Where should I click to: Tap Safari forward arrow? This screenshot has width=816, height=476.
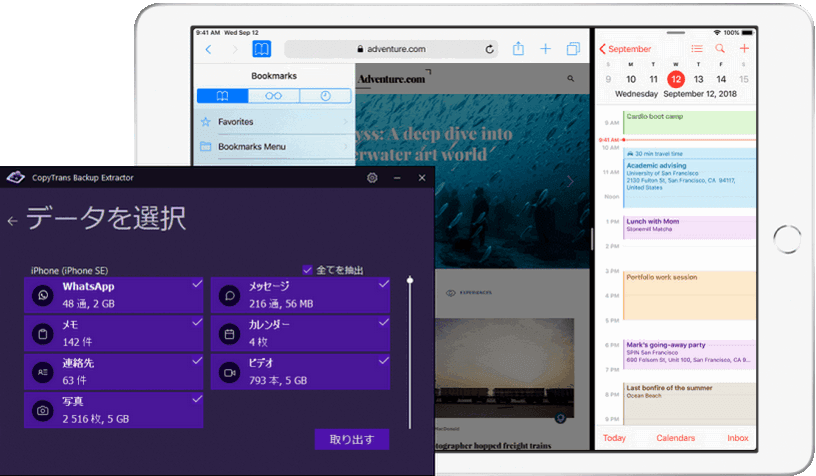click(235, 49)
